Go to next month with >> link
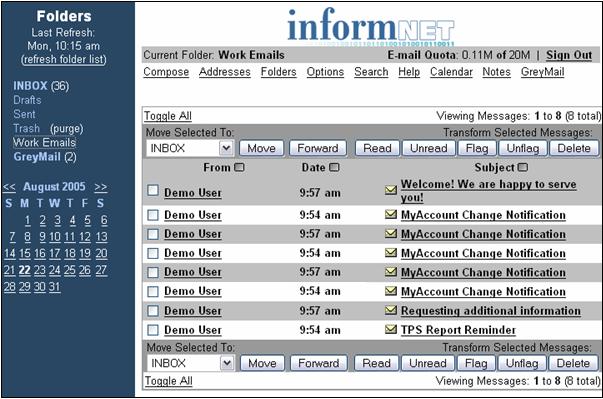 (x=101, y=187)
